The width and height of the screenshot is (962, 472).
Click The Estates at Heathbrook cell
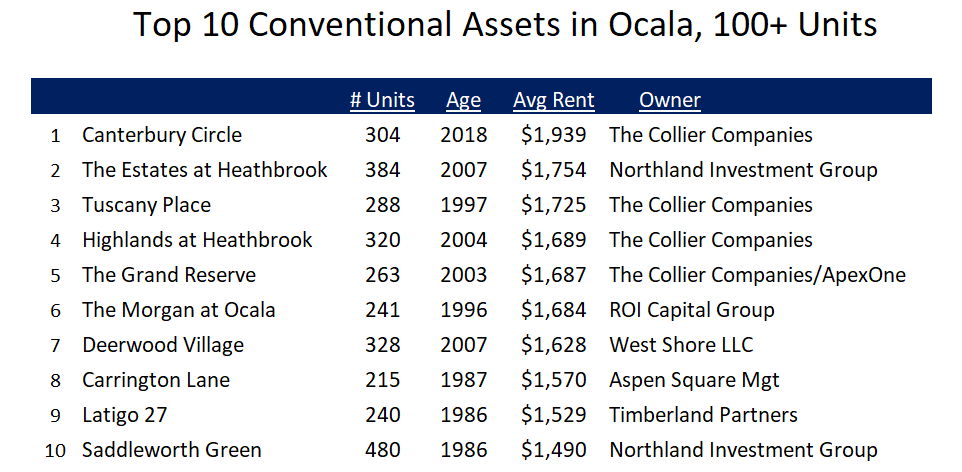click(205, 170)
